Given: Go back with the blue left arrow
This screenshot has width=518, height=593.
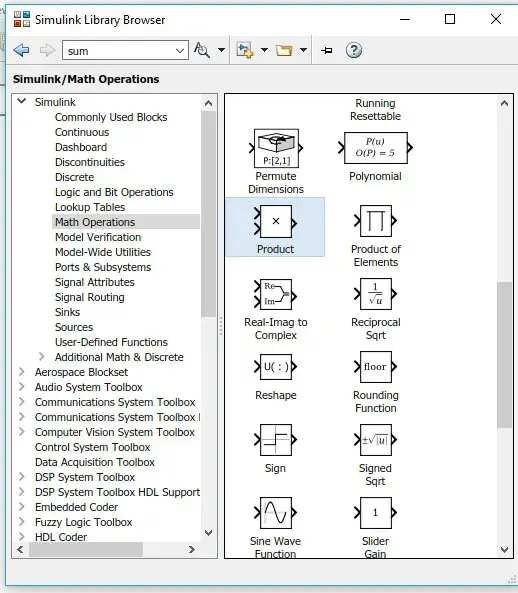Looking at the screenshot, I should pyautogui.click(x=22, y=50).
